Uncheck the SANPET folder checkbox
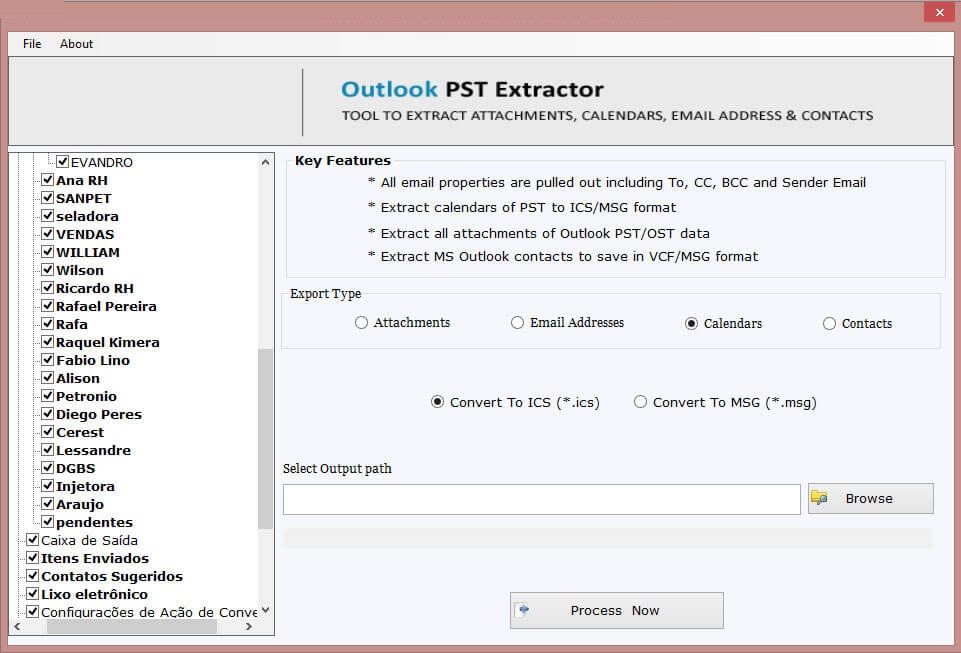 click(x=48, y=197)
